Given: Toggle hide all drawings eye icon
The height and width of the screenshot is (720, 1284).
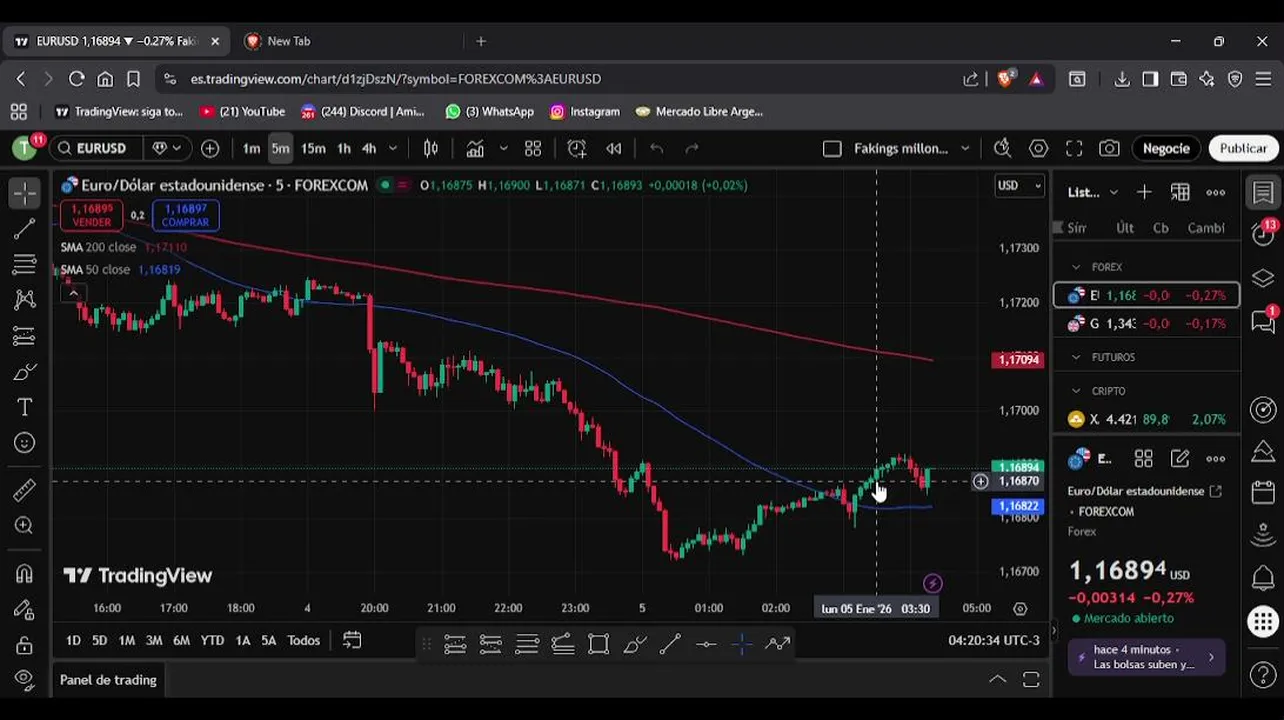Looking at the screenshot, I should [x=25, y=682].
